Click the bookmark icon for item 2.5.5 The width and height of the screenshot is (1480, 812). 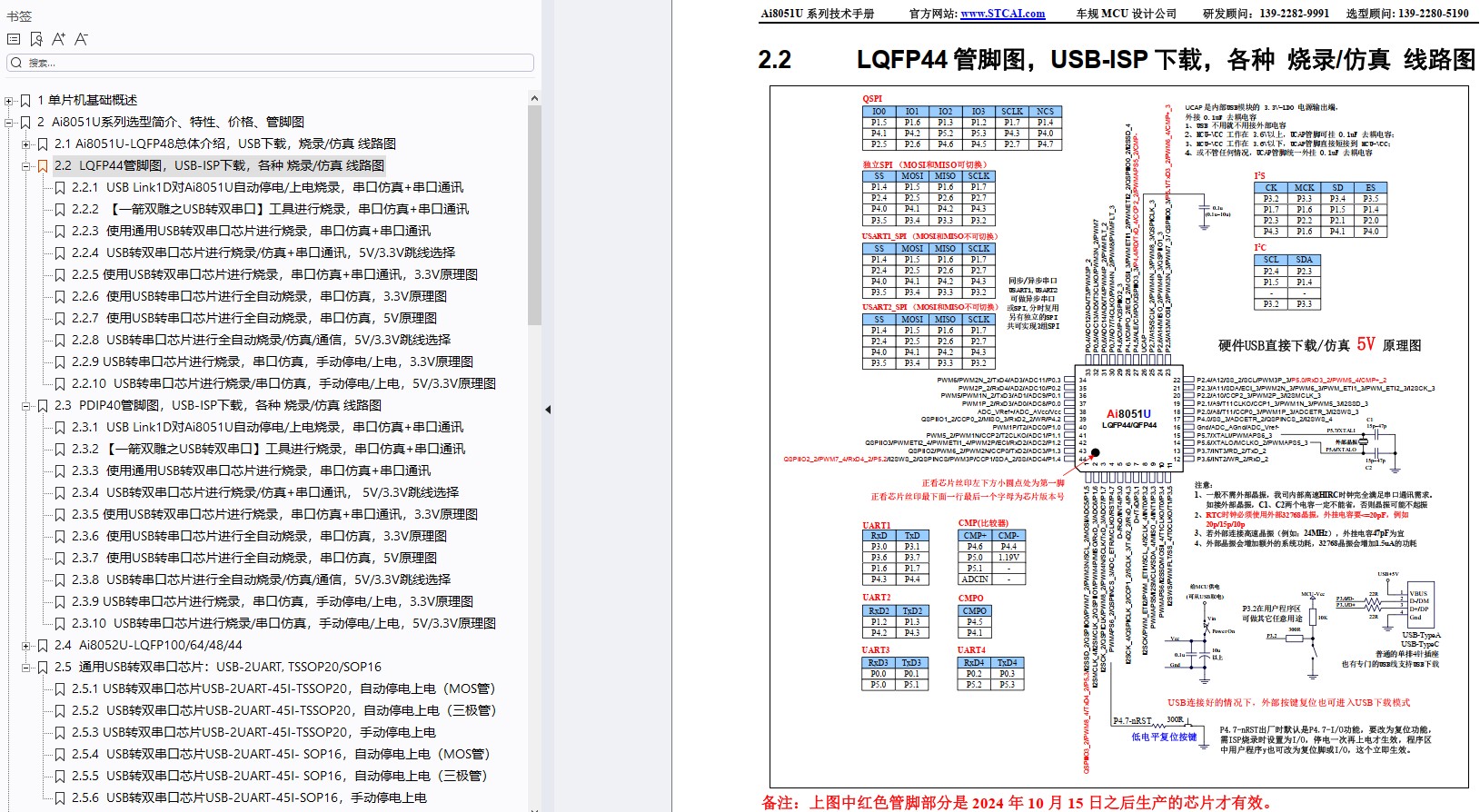[x=60, y=776]
